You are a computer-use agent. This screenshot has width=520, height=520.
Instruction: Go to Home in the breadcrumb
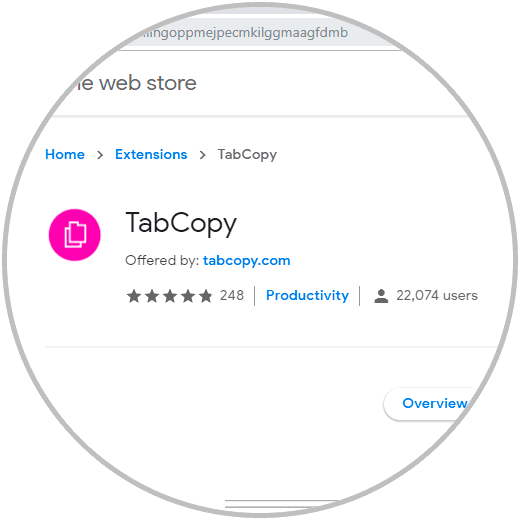65,154
